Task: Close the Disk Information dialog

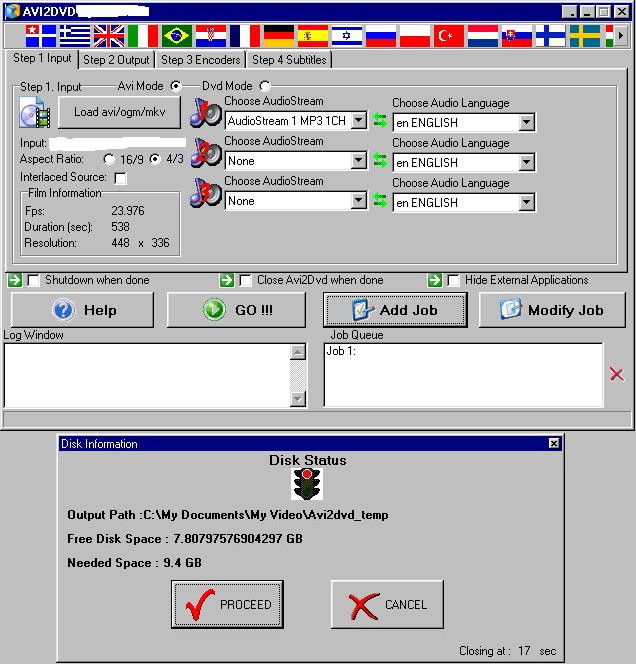Action: 554,443
